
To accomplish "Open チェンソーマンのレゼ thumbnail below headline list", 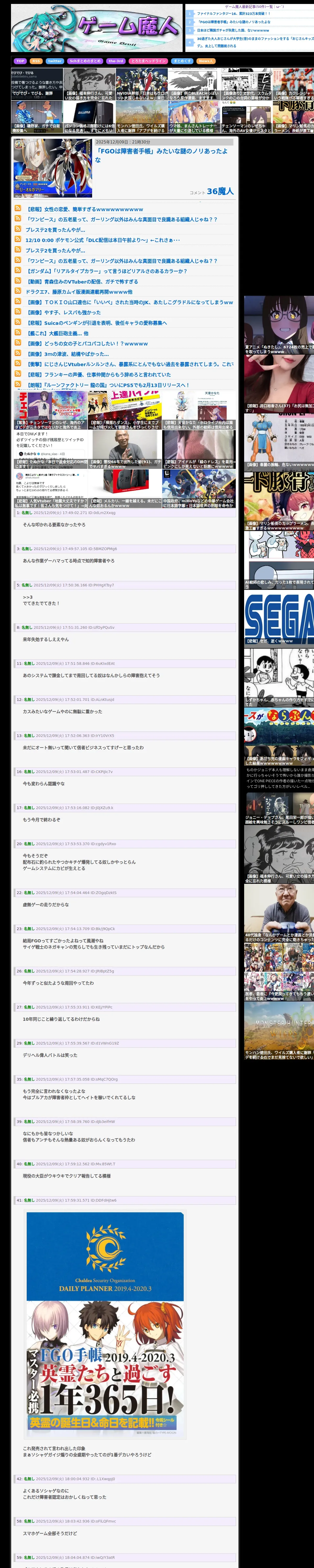I will point(50,410).
